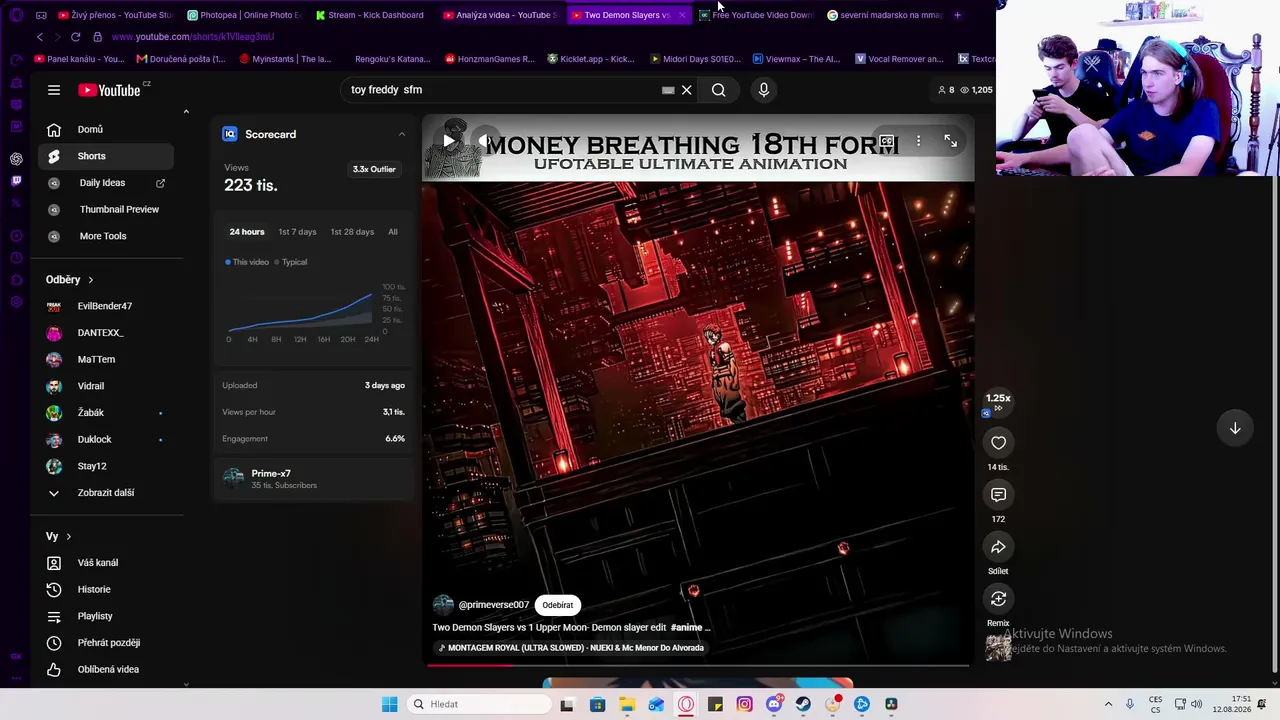Click the 3.3x Outlier badge
This screenshot has height=720, width=1280.
pyautogui.click(x=374, y=169)
